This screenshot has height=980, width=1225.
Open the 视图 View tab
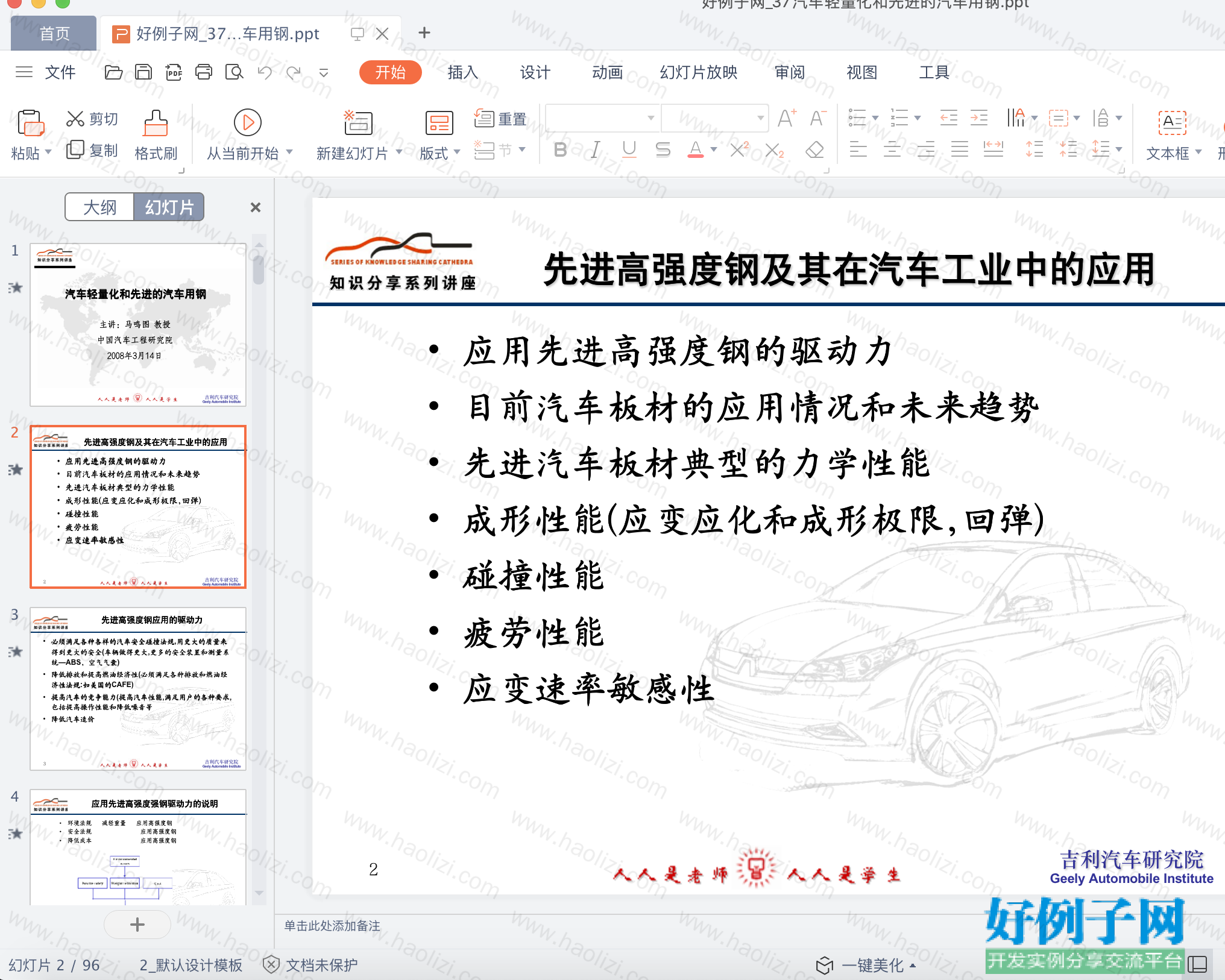point(862,72)
